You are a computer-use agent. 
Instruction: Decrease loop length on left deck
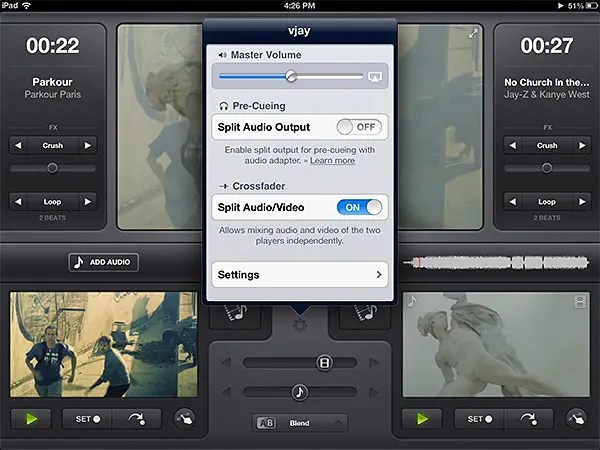[x=18, y=202]
